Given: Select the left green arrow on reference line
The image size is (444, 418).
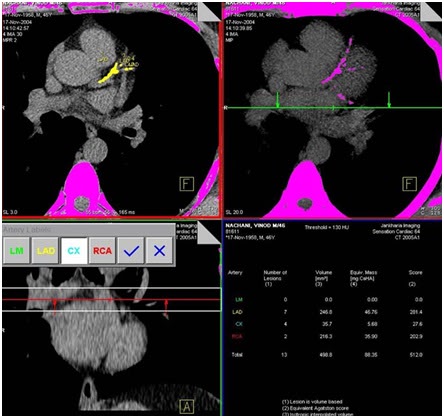Looking at the screenshot, I should pos(278,100).
